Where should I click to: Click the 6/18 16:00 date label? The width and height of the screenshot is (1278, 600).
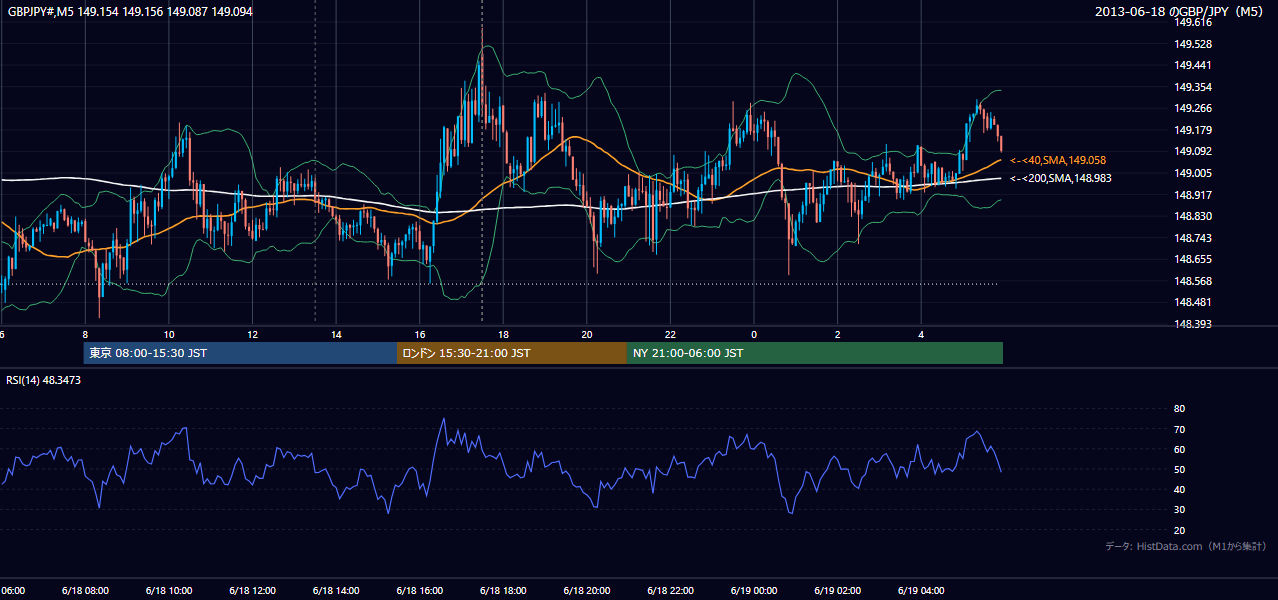[x=419, y=591]
